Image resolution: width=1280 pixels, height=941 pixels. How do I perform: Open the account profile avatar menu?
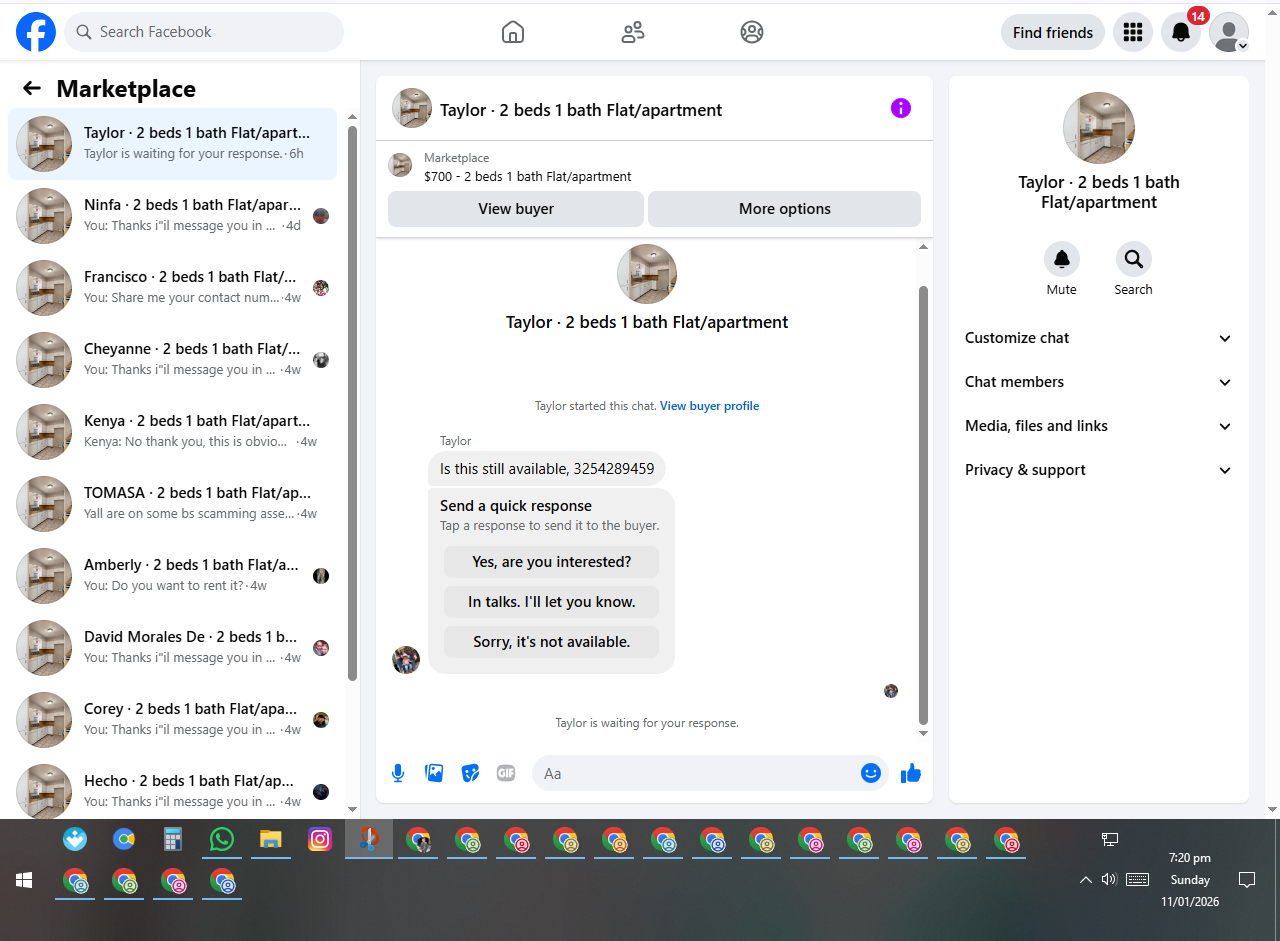[x=1229, y=32]
